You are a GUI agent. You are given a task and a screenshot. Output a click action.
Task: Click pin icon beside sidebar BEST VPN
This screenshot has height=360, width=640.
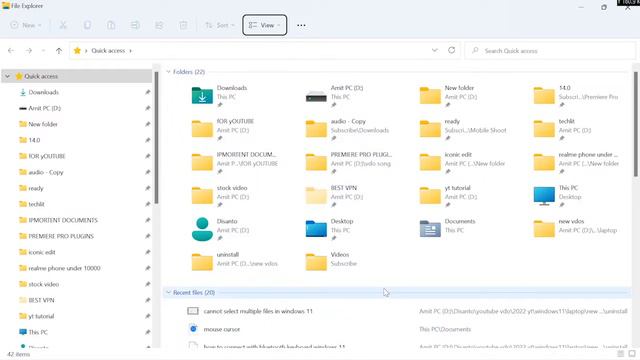[147, 300]
